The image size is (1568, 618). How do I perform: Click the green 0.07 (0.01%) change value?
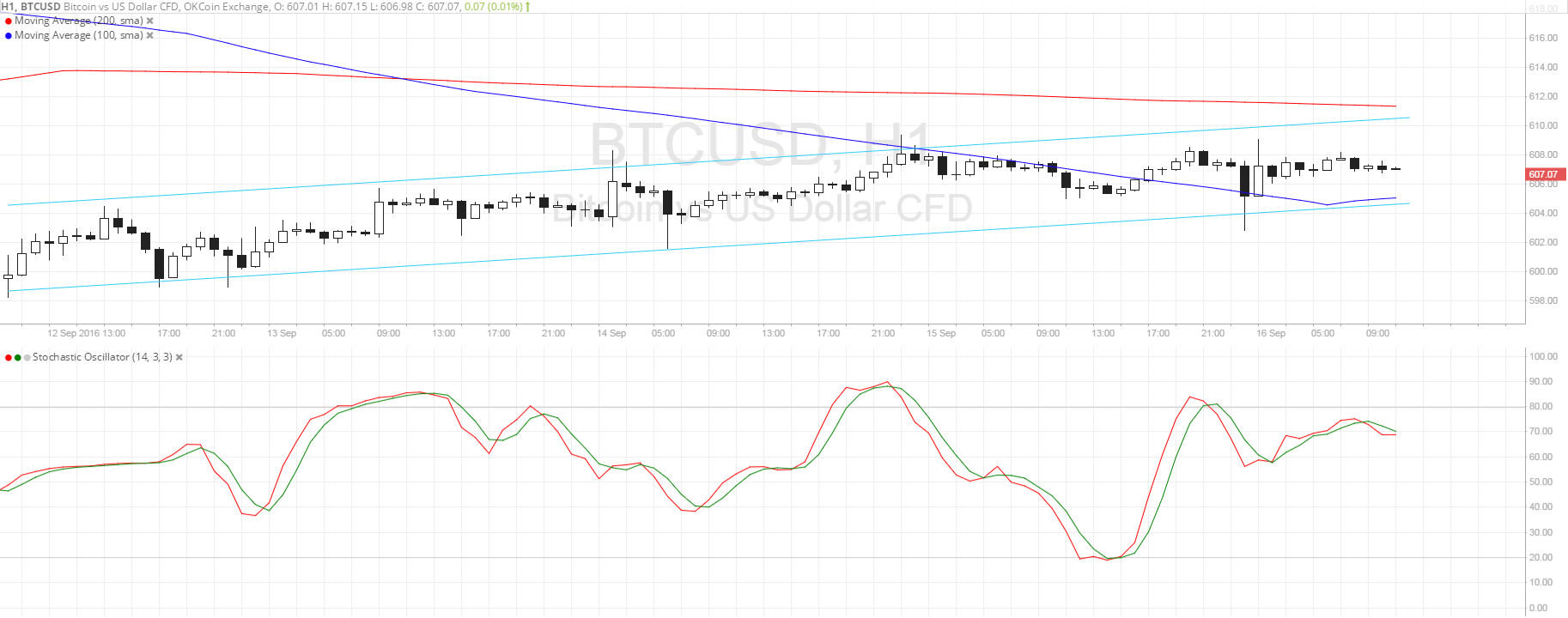(x=493, y=6)
